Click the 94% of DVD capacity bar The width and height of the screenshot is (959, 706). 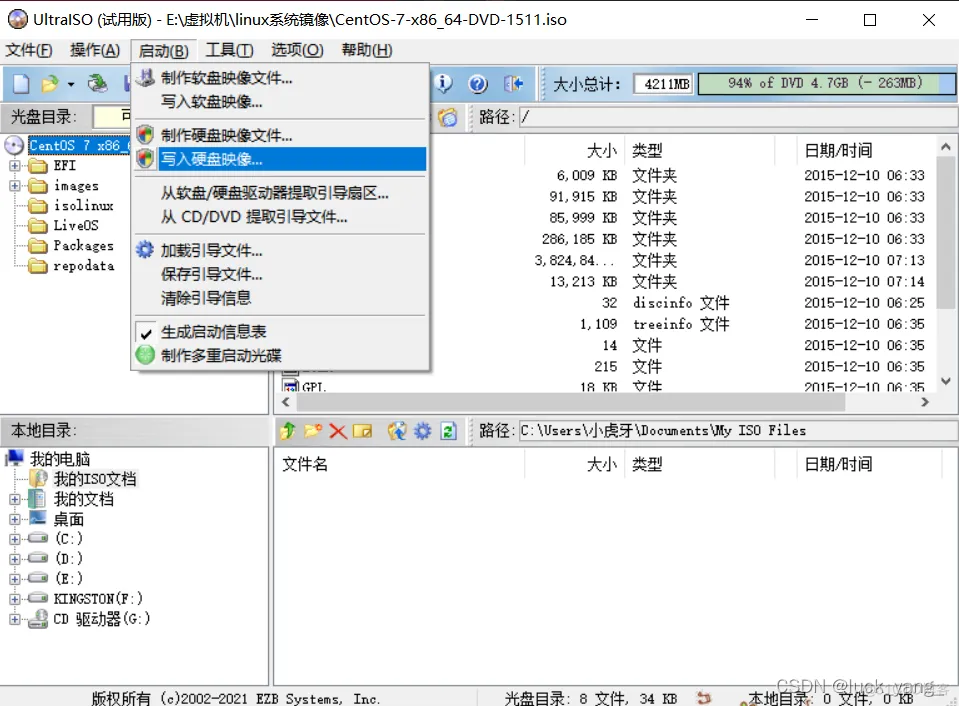click(825, 84)
